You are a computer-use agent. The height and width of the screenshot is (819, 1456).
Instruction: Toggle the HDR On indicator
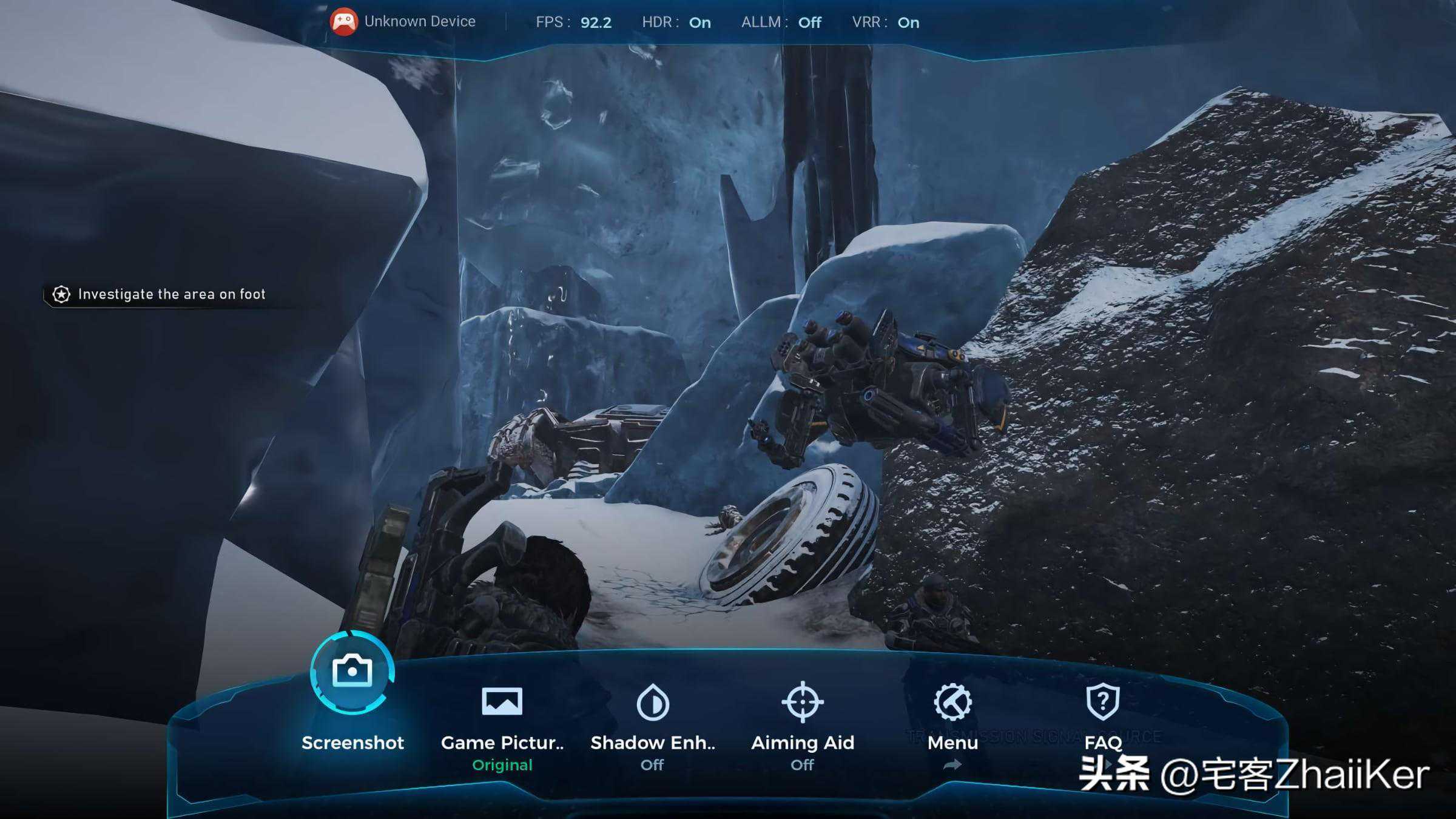699,22
